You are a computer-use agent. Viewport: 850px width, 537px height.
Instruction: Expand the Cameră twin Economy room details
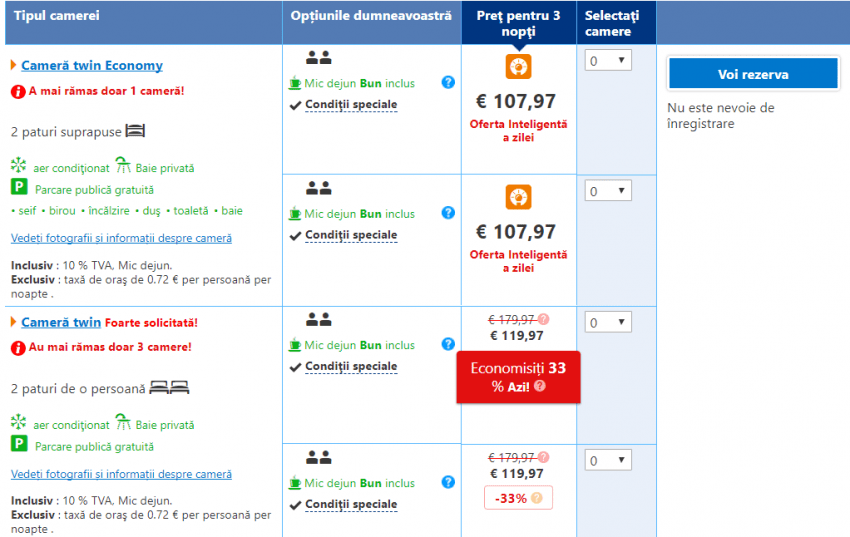click(x=91, y=66)
